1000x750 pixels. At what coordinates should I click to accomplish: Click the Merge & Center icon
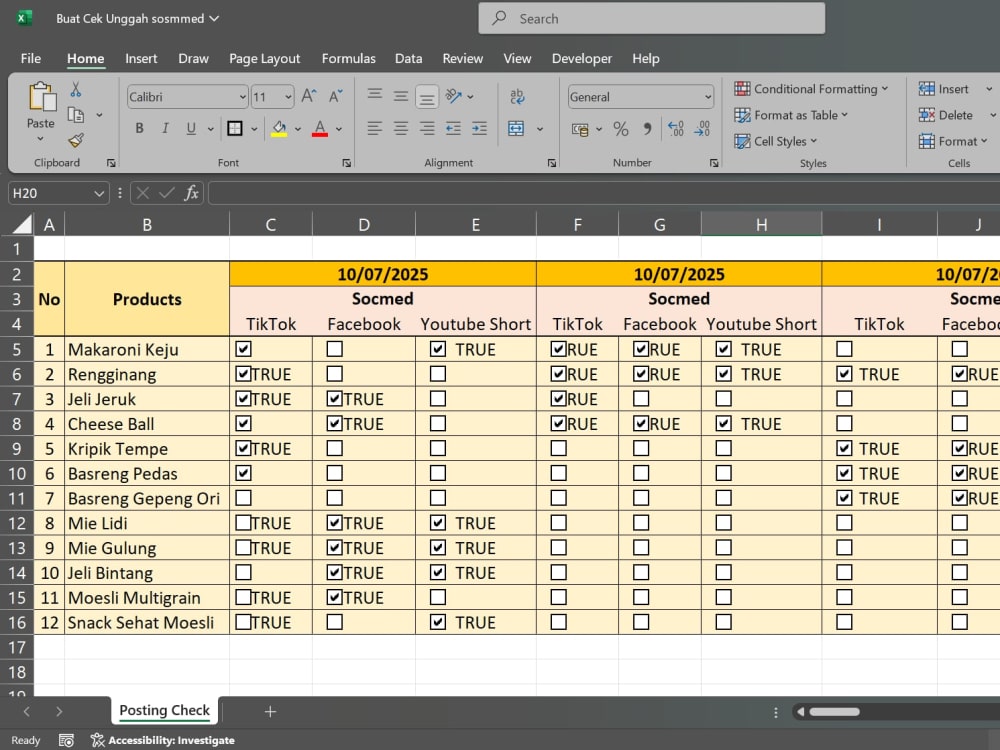tap(516, 129)
